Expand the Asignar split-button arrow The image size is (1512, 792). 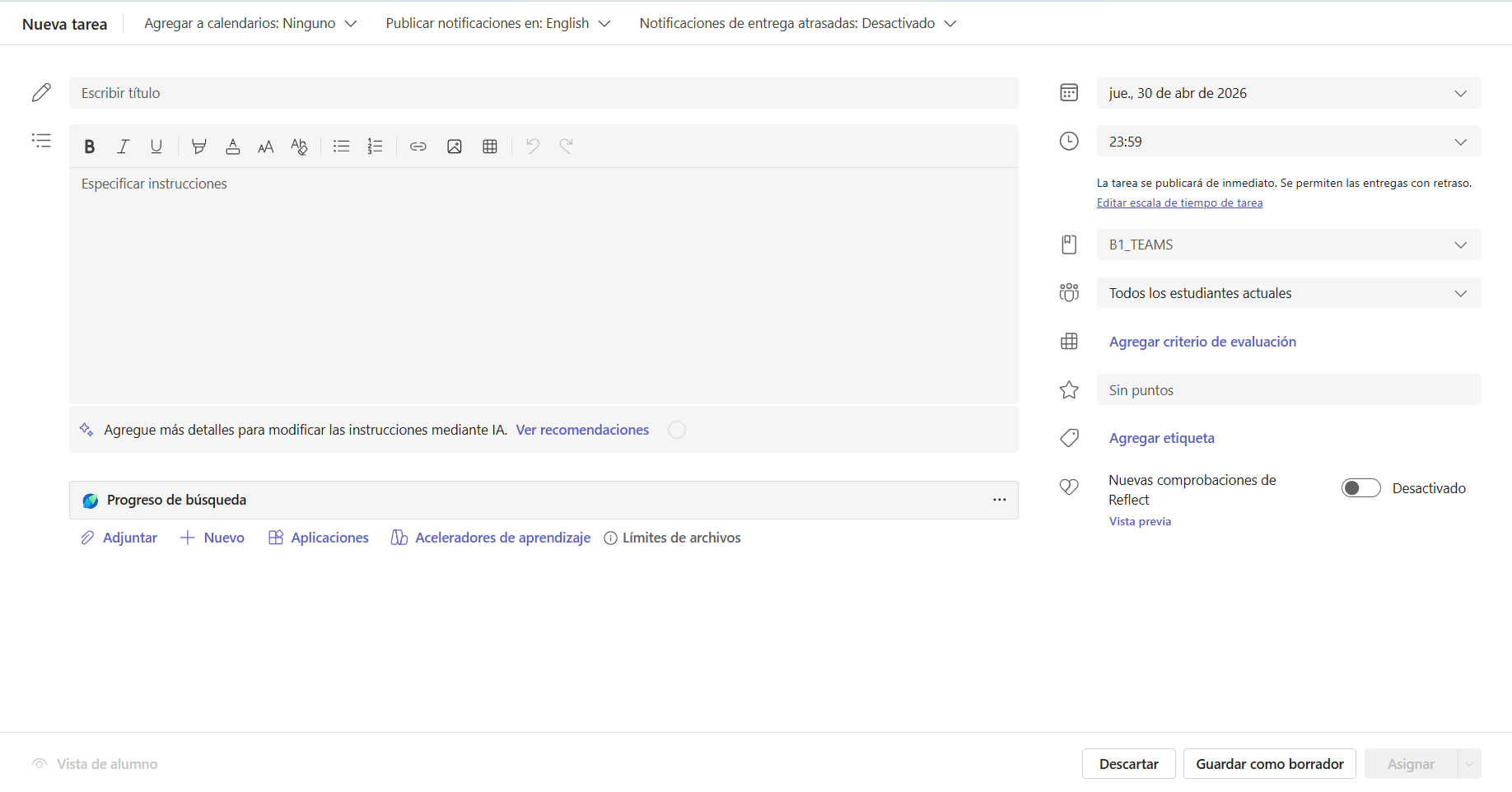click(x=1469, y=764)
